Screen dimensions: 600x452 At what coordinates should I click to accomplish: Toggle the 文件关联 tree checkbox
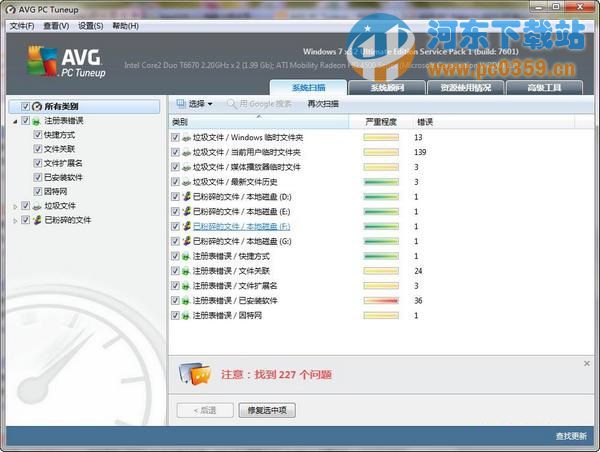click(38, 149)
